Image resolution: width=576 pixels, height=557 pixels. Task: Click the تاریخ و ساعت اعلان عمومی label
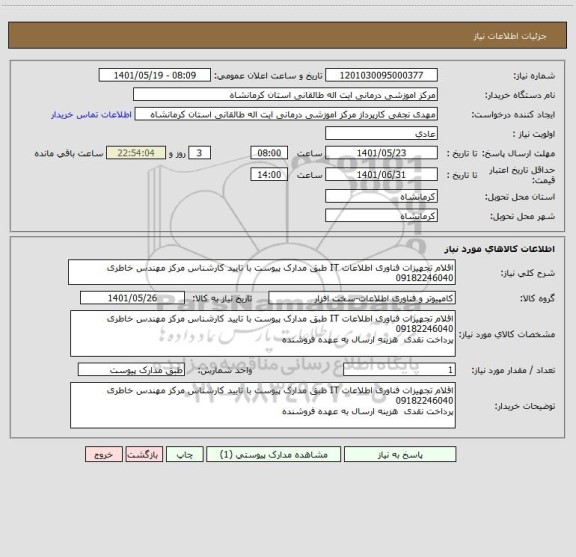[x=269, y=76]
